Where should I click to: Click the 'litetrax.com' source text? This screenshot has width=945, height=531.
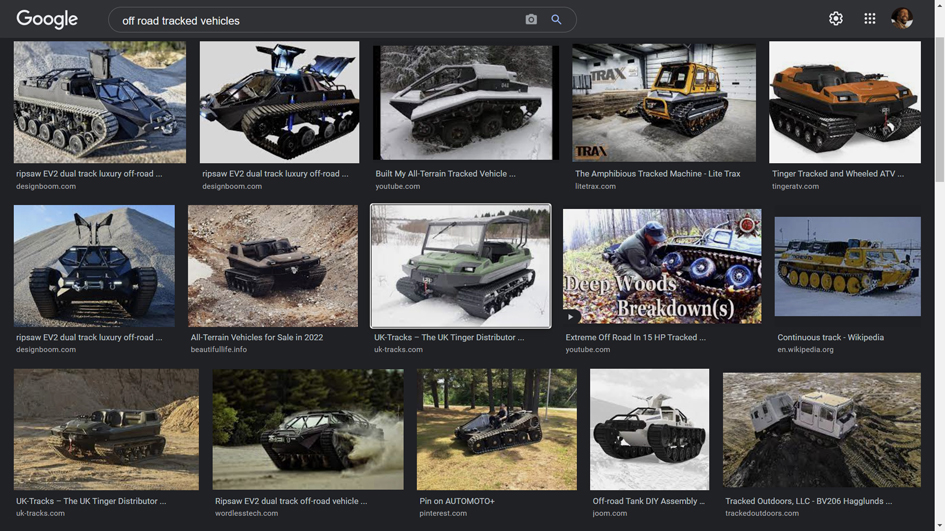[x=595, y=186]
